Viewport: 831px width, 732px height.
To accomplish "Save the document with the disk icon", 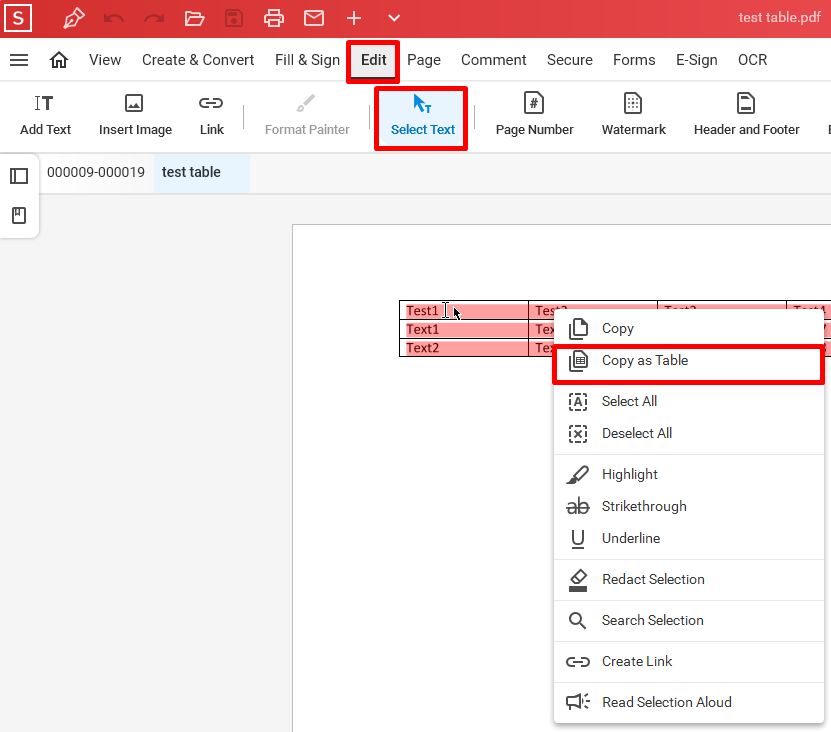I will tap(234, 19).
